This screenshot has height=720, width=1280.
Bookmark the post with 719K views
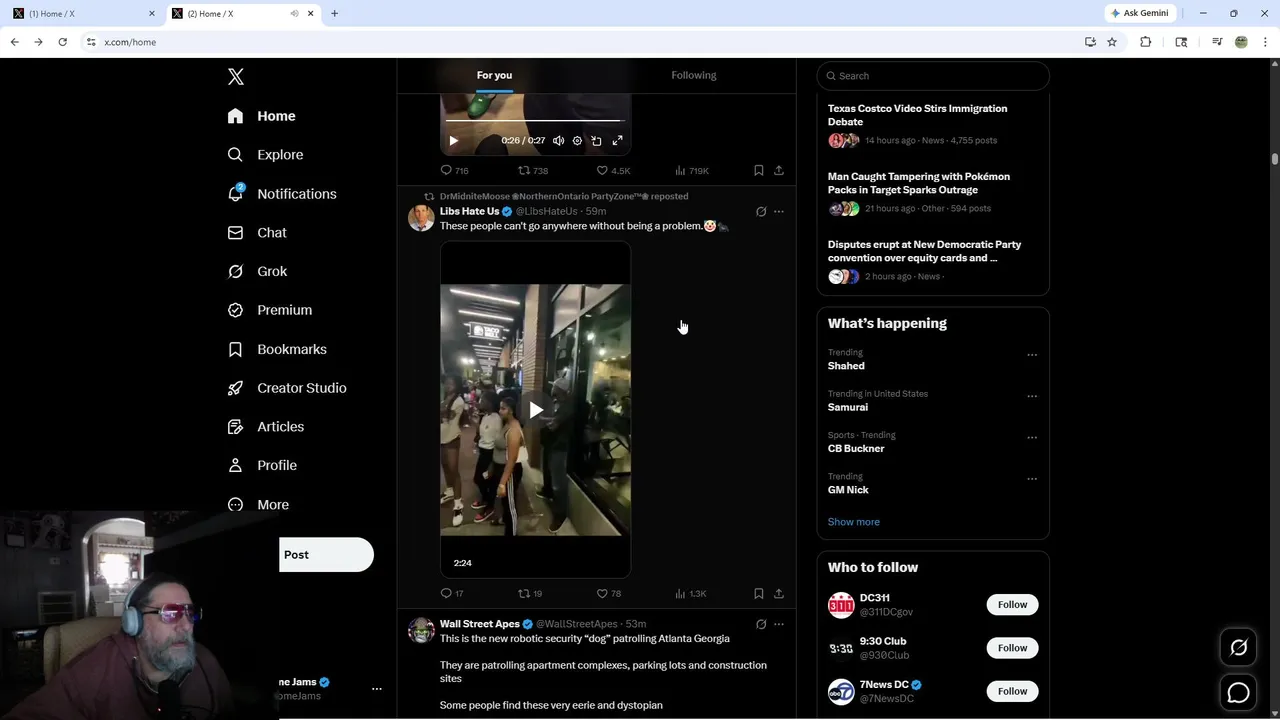(759, 171)
